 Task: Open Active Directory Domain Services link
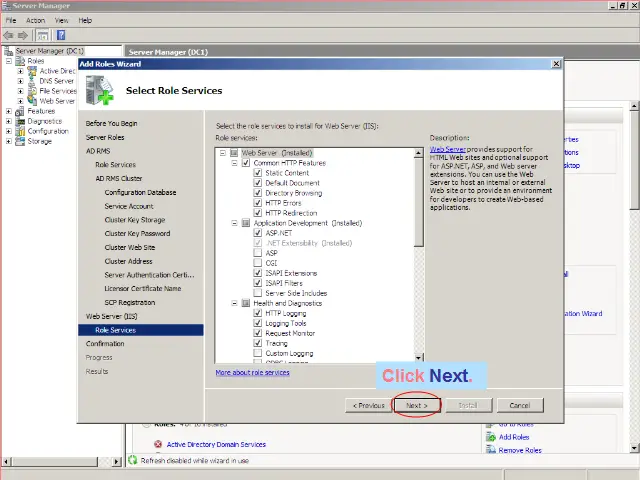pyautogui.click(x=216, y=444)
